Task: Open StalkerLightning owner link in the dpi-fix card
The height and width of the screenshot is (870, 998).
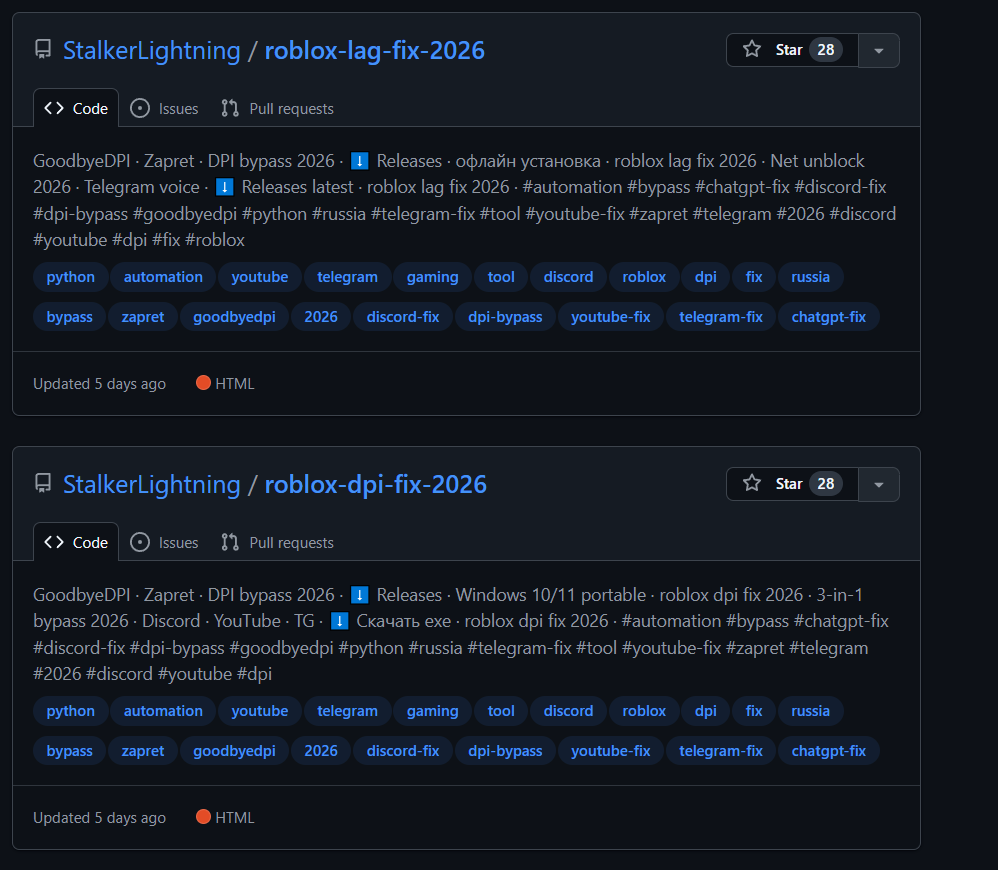Action: click(x=151, y=484)
